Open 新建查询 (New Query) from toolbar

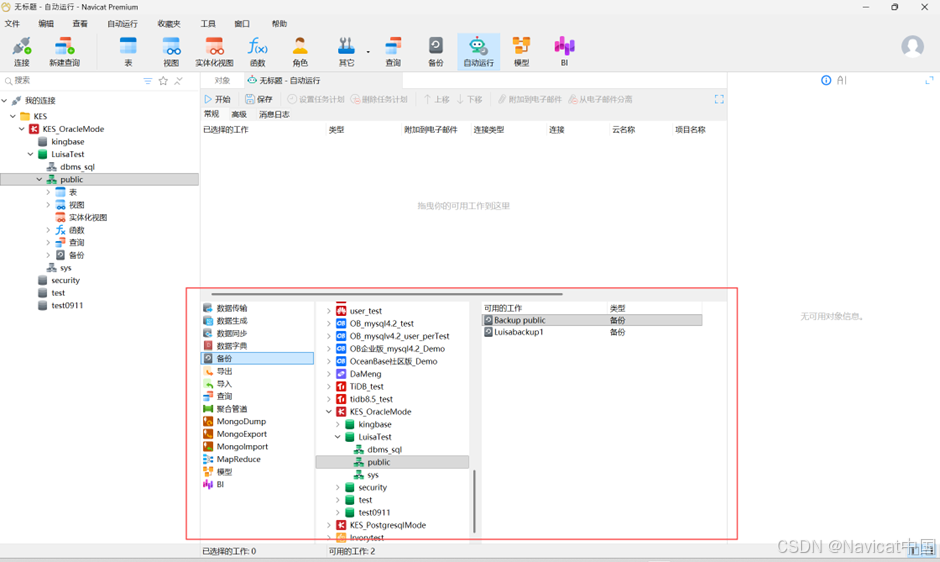tap(64, 52)
